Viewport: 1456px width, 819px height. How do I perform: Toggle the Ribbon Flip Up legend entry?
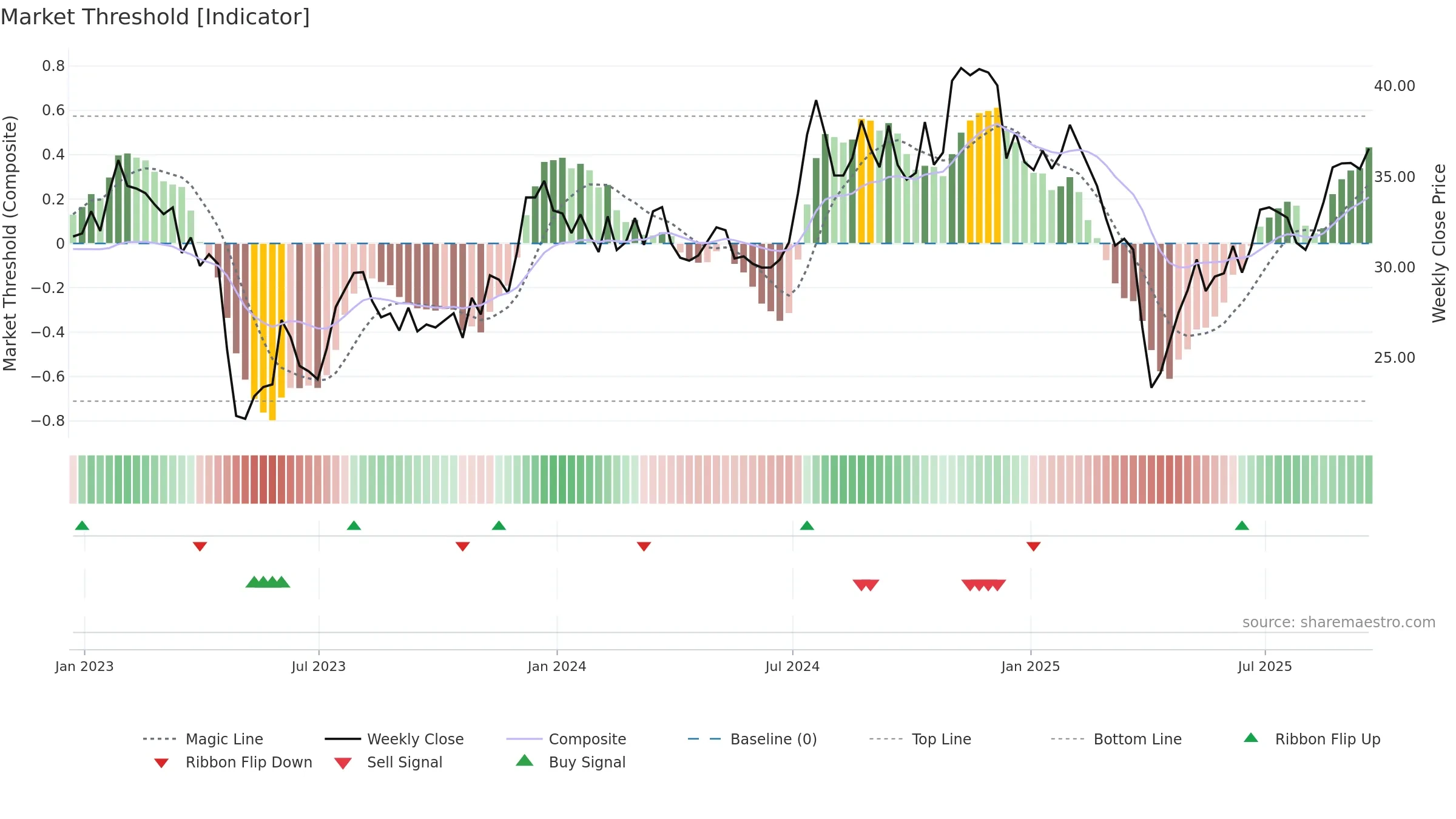click(x=1312, y=739)
